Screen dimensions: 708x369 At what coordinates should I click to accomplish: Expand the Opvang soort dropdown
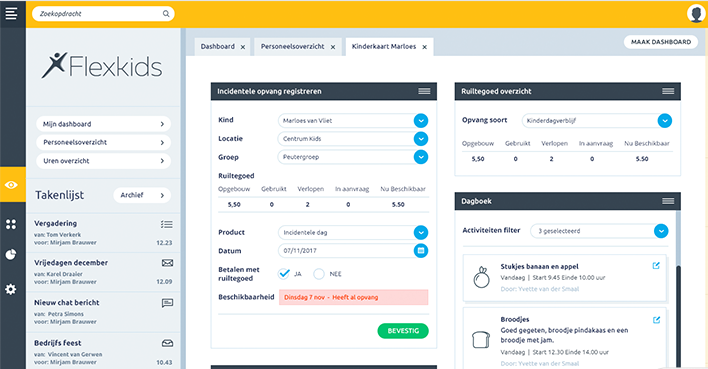665,121
